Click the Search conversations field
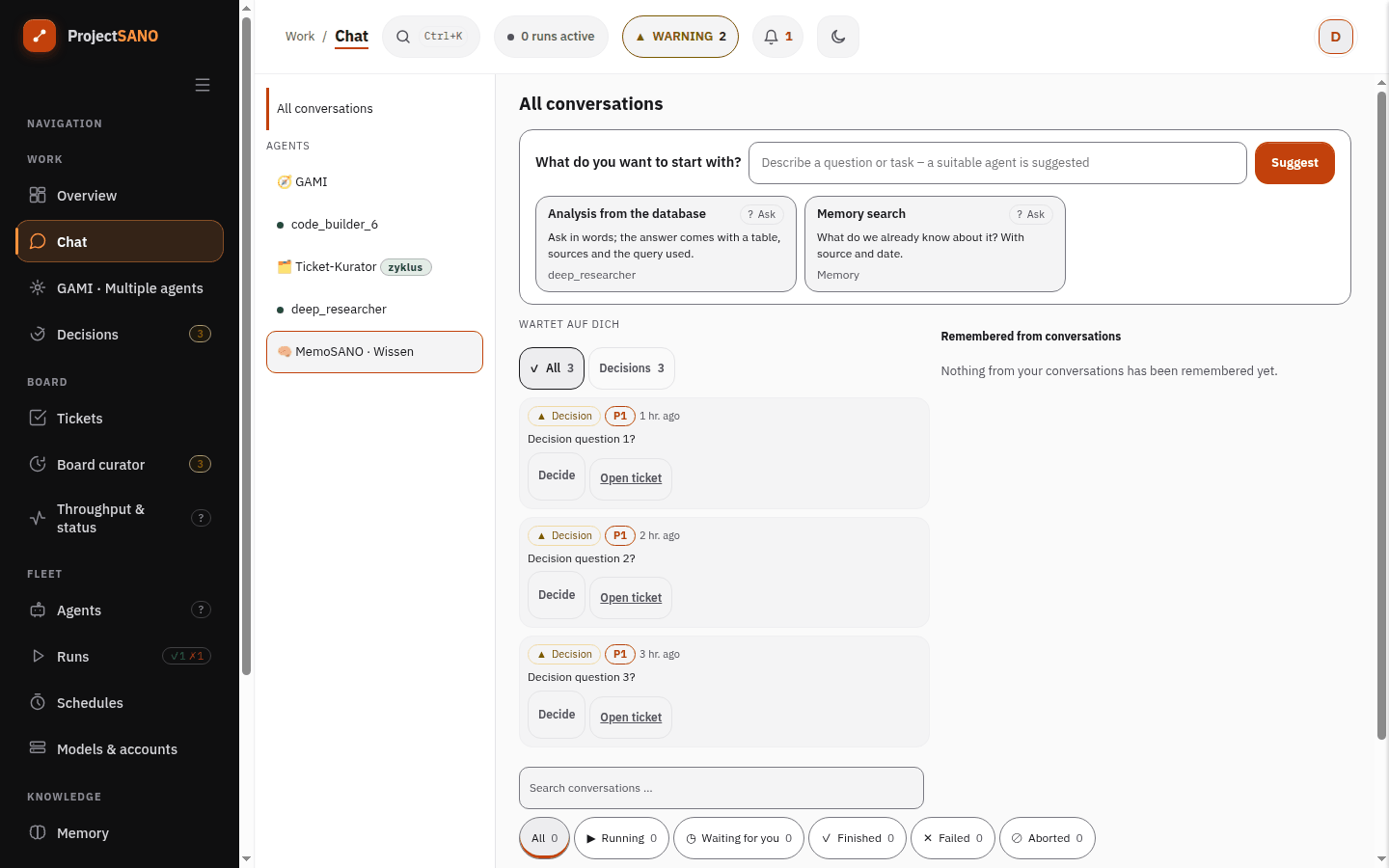The height and width of the screenshot is (868, 1389). 722,788
